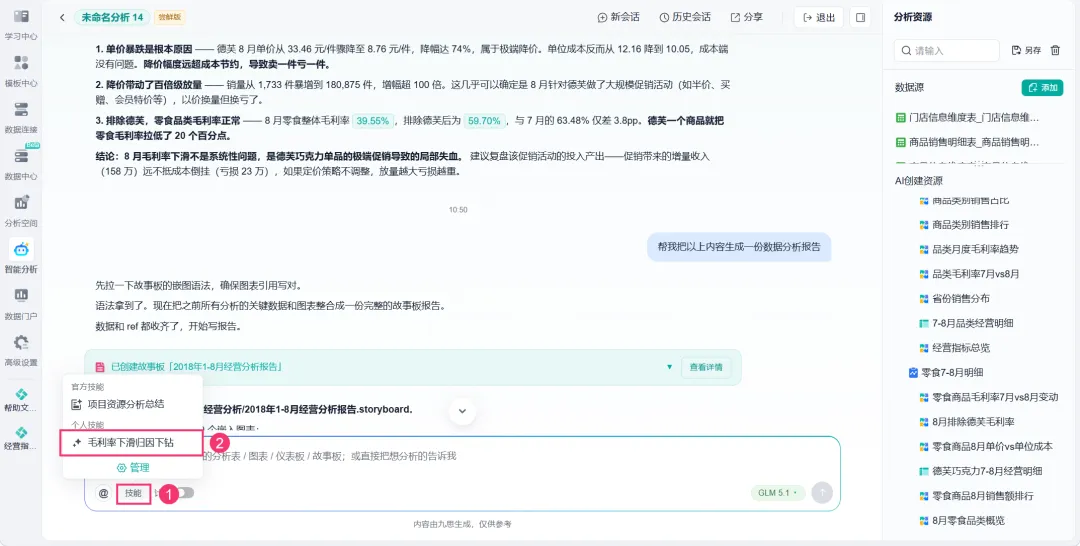Select 7-8月品类经营明细 resource
The image size is (1080, 546).
click(x=966, y=323)
